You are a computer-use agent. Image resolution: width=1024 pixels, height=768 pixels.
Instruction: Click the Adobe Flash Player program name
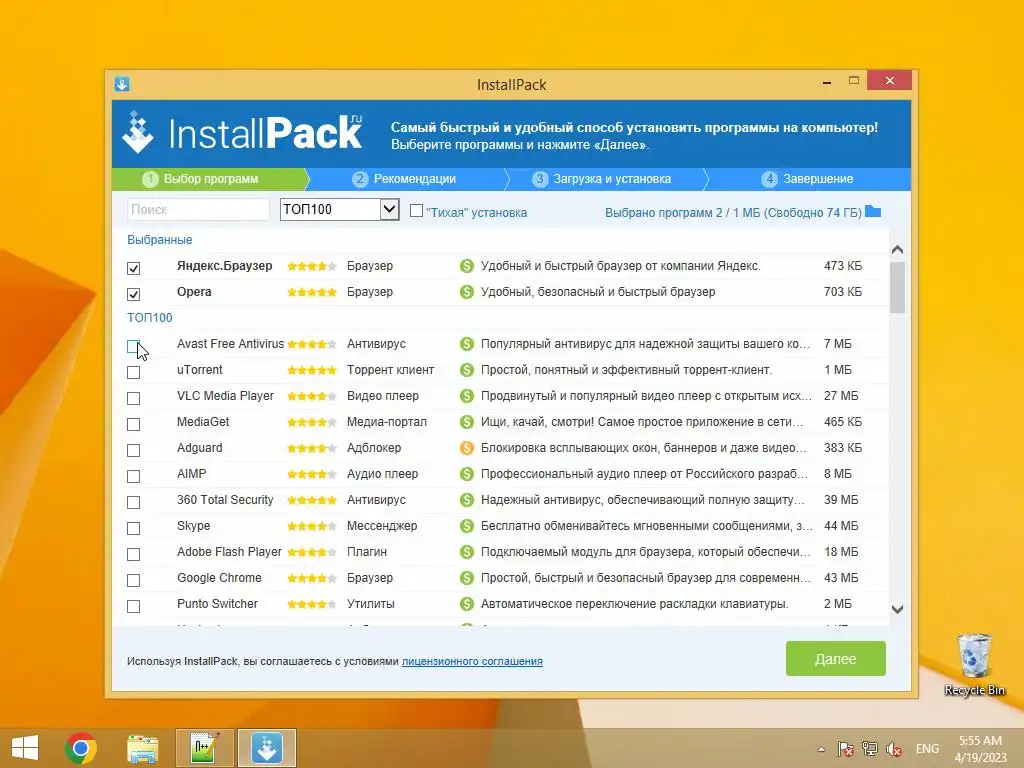(x=229, y=552)
